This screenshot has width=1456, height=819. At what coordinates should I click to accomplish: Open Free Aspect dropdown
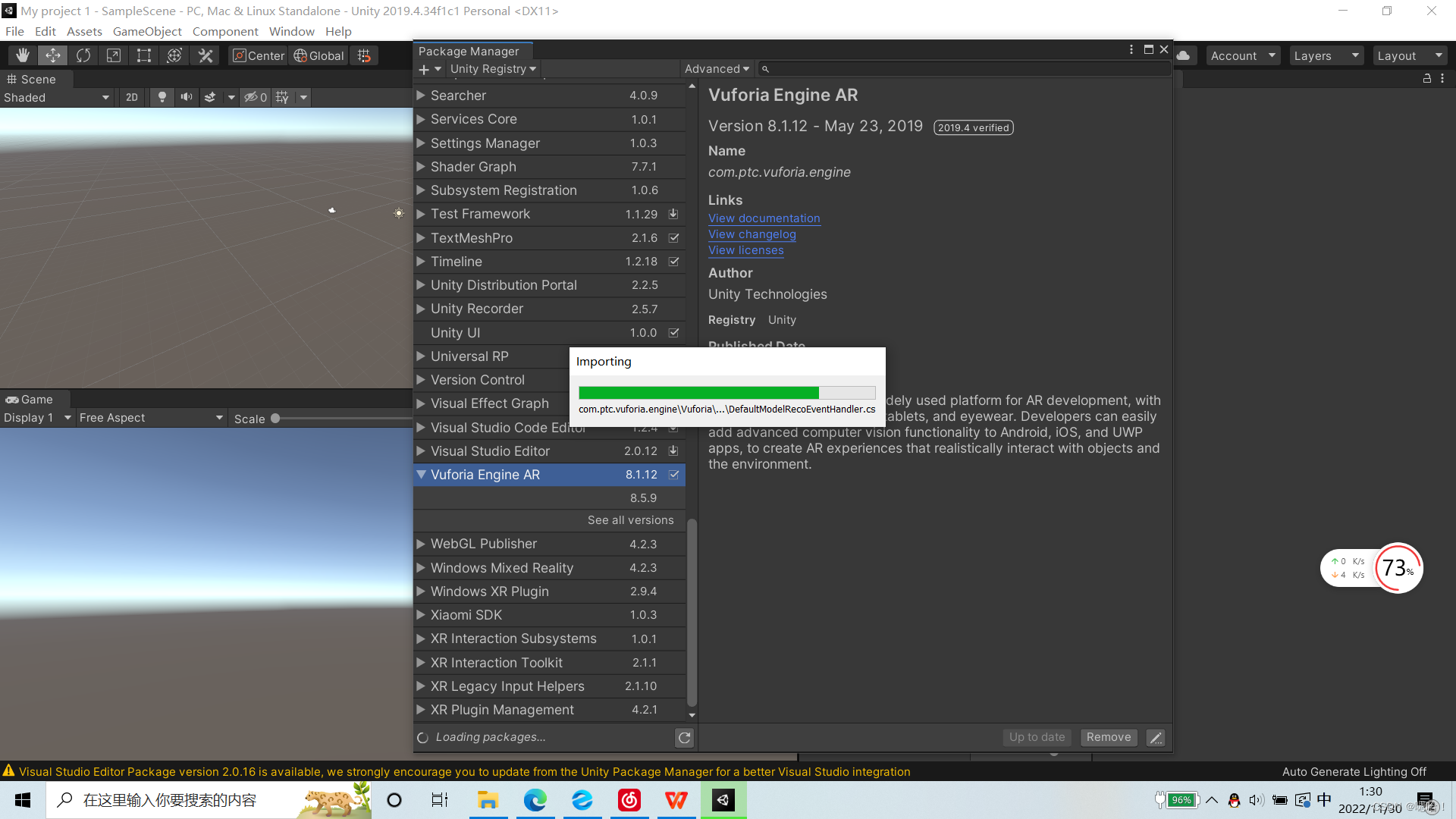point(151,418)
